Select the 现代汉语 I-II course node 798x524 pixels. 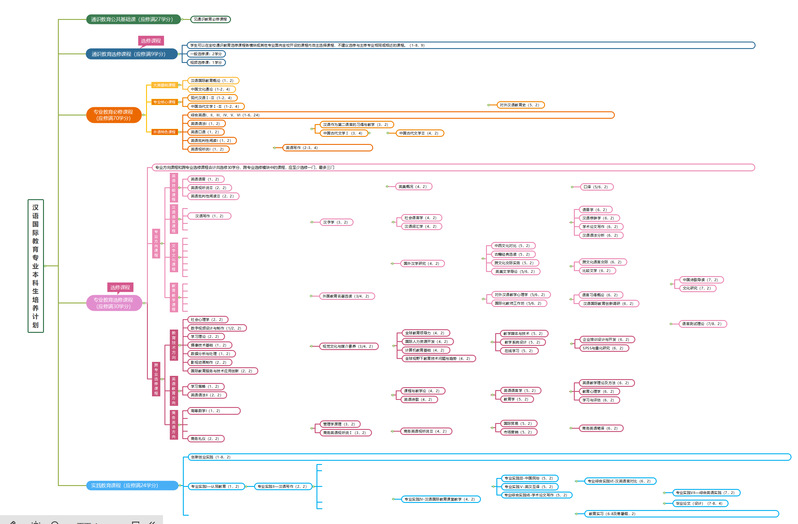coord(211,97)
